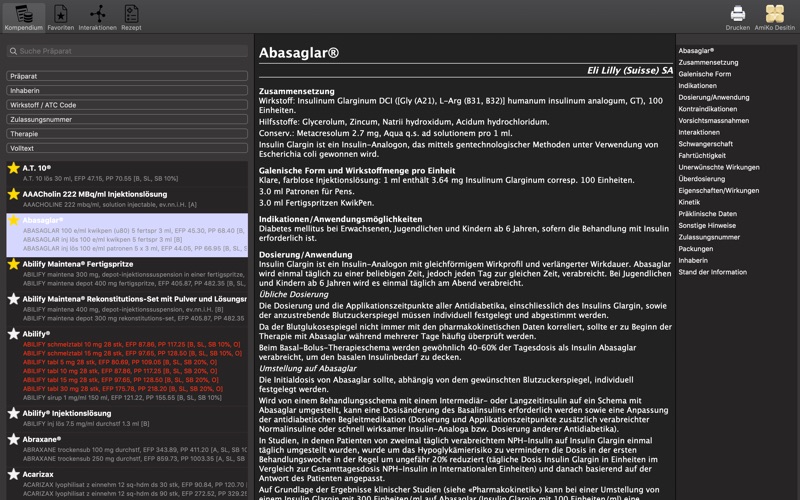This screenshot has height=500, width=800.
Task: Toggle favorite star for Abraxane
Action: click(x=14, y=439)
